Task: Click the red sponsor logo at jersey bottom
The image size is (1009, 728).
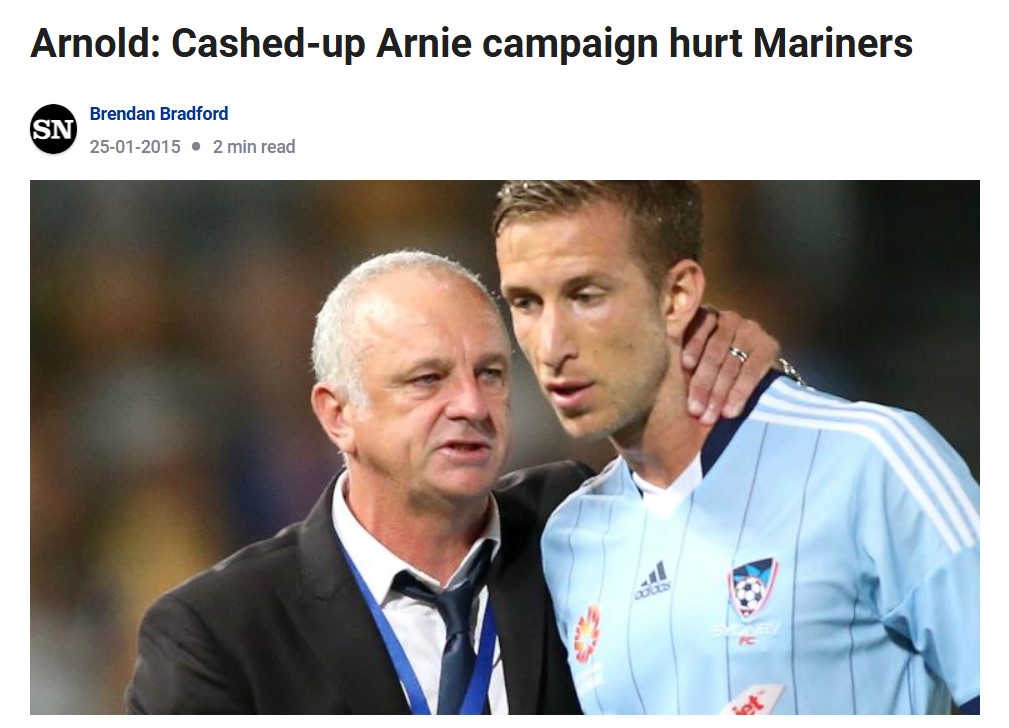Action: tap(750, 701)
